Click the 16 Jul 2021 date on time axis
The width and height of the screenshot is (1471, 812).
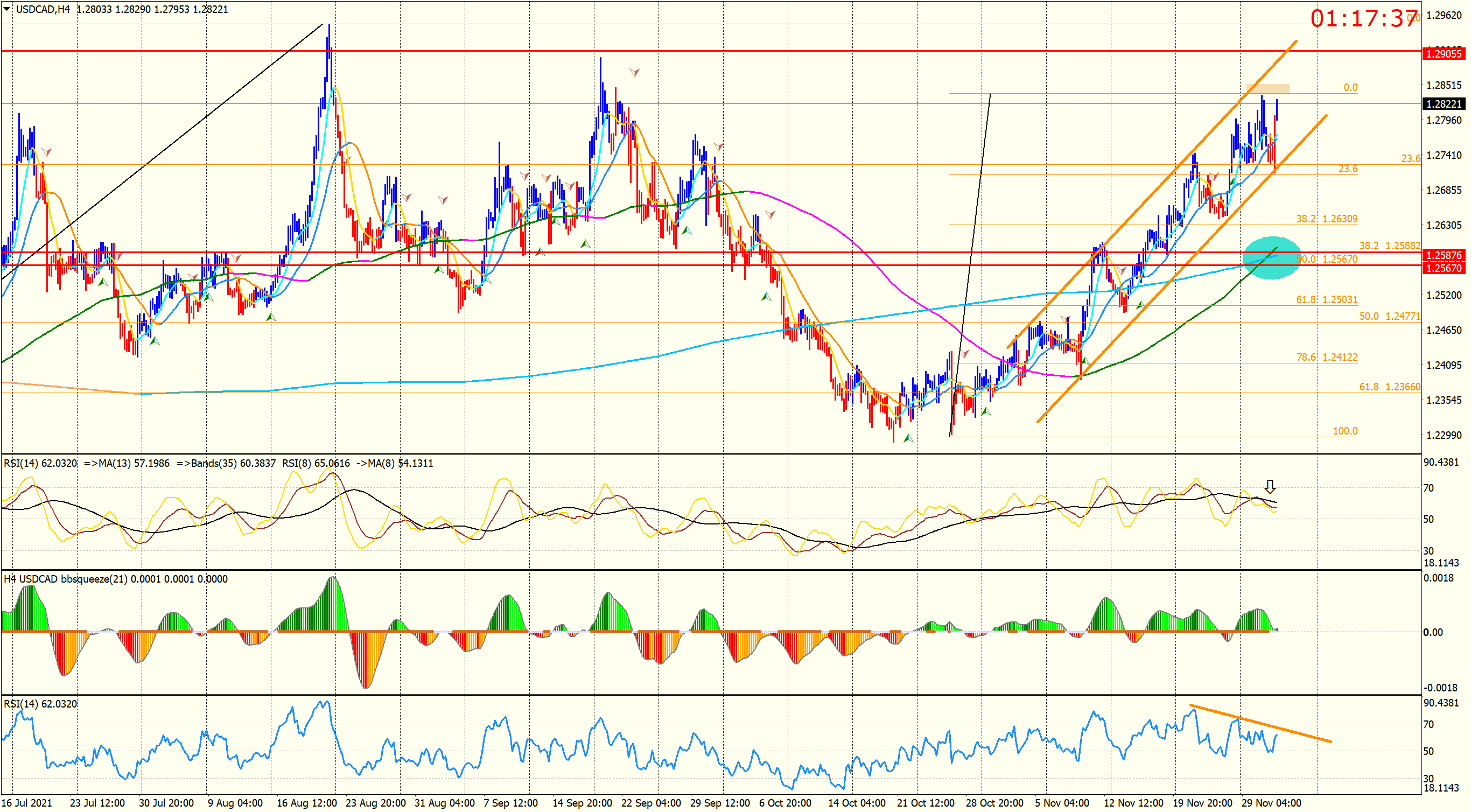click(27, 803)
